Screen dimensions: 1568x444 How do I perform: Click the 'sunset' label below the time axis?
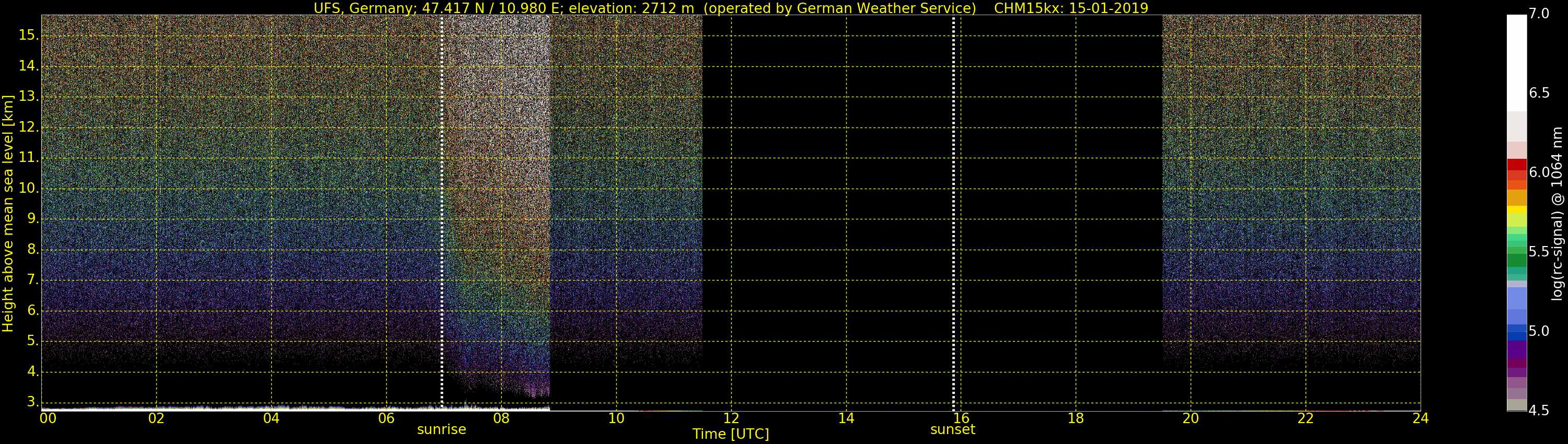click(x=953, y=429)
